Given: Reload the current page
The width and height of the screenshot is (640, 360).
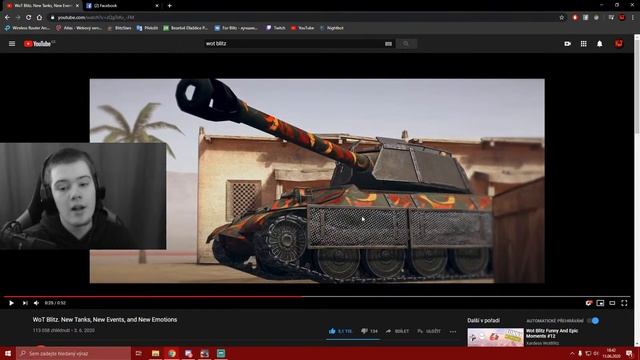Looking at the screenshot, I should 29,18.
